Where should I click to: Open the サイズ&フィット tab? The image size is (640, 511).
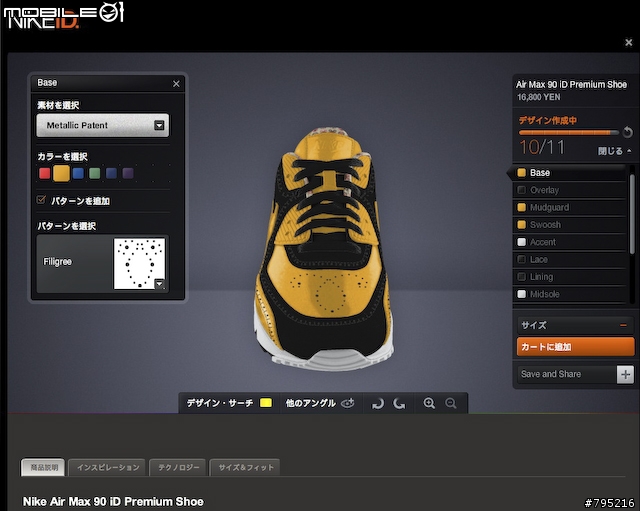pyautogui.click(x=245, y=467)
